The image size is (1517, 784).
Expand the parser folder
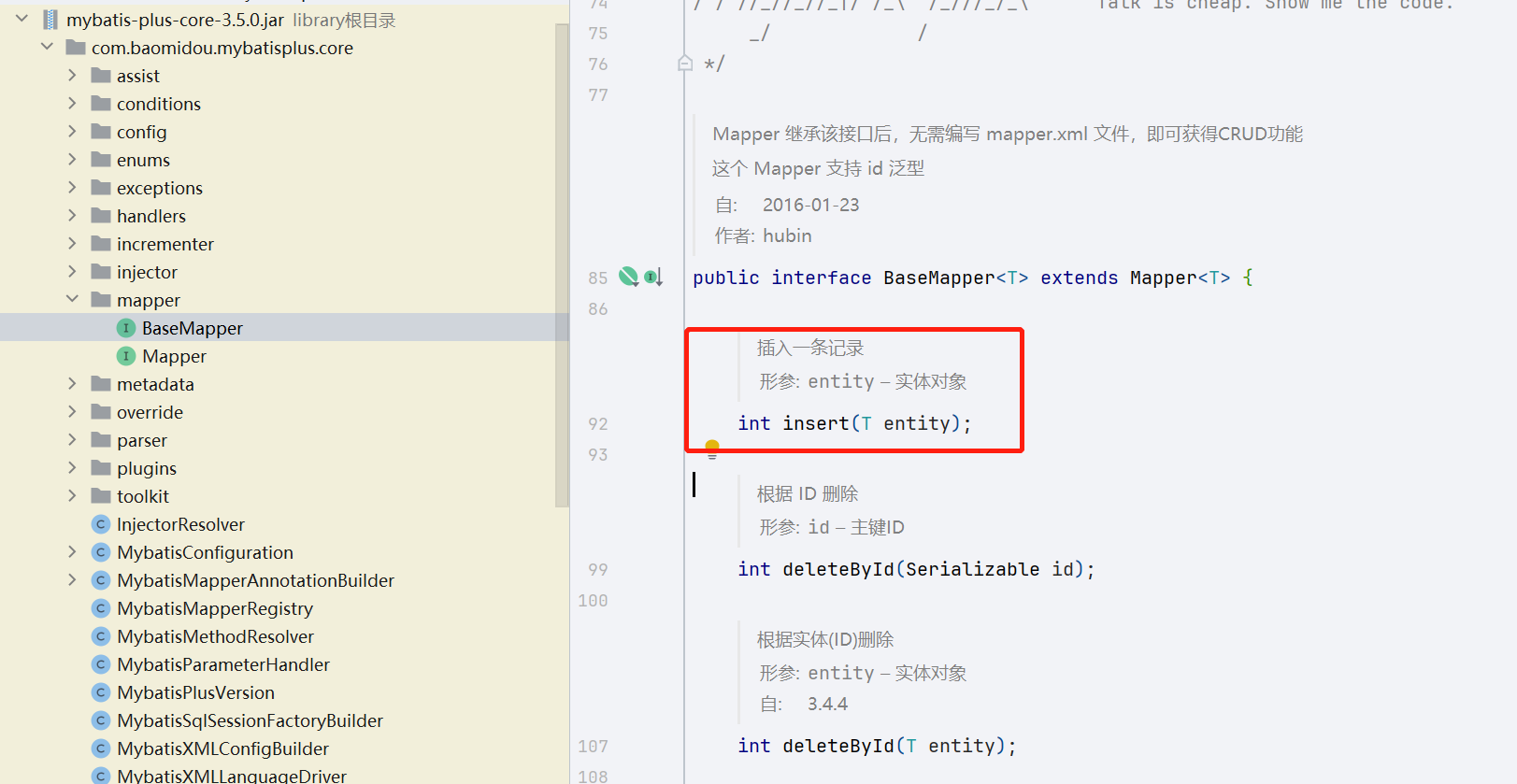72,439
